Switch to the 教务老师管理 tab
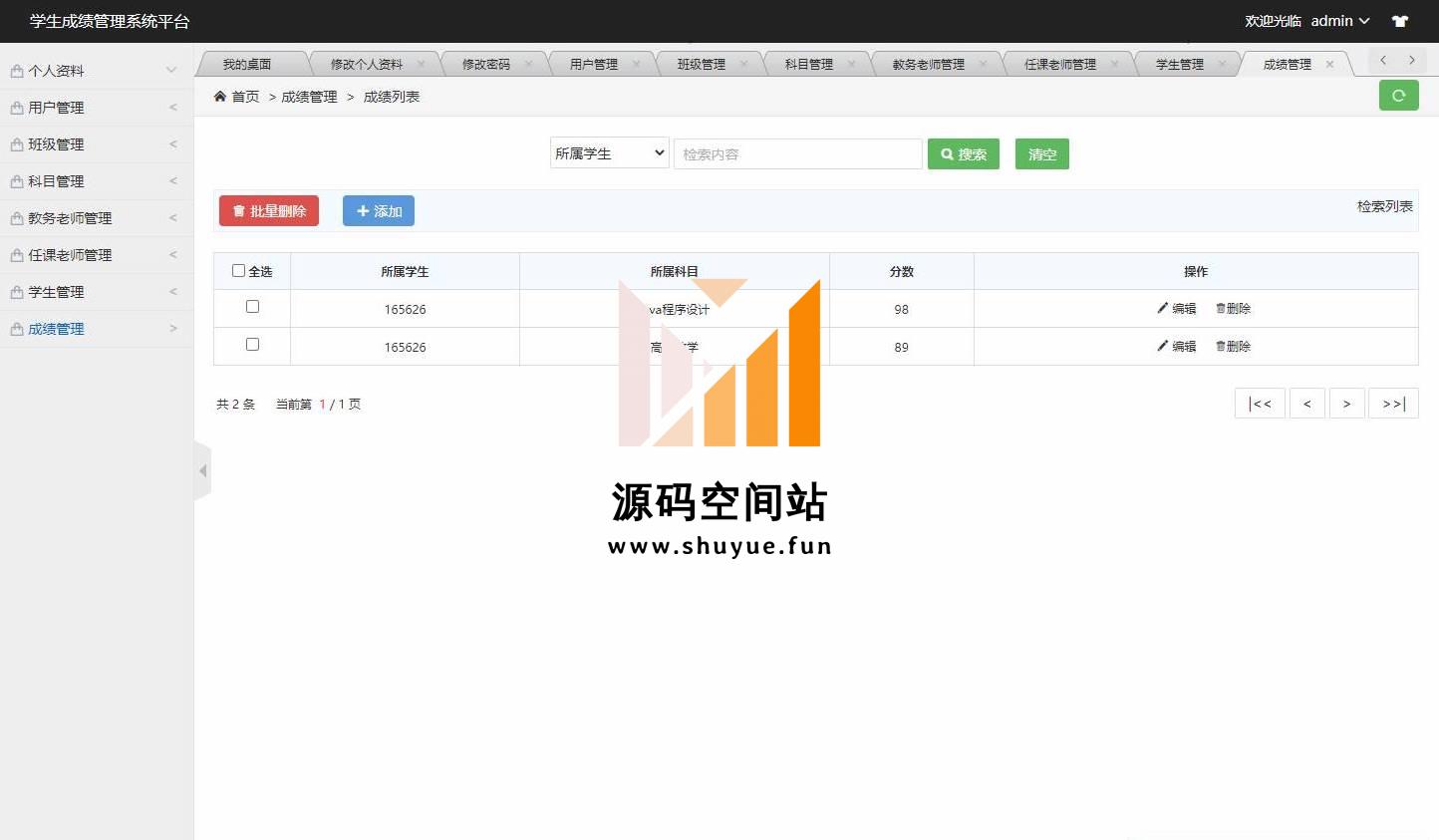 pos(929,64)
